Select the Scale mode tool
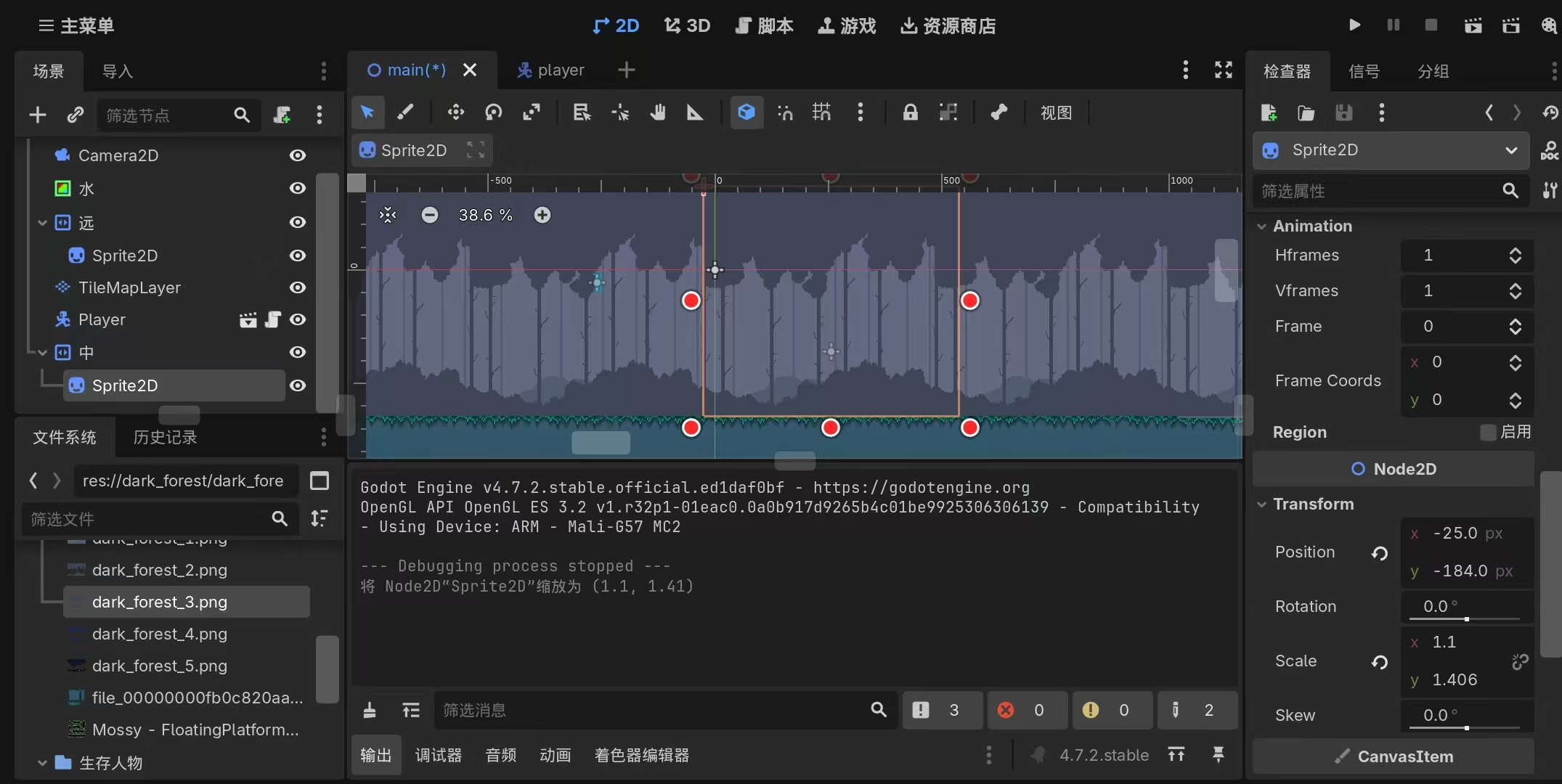Viewport: 1562px width, 784px height. point(532,113)
